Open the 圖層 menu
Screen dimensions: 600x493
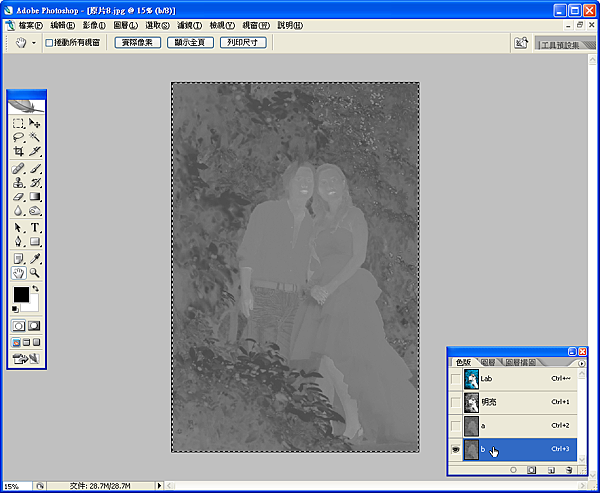126,26
